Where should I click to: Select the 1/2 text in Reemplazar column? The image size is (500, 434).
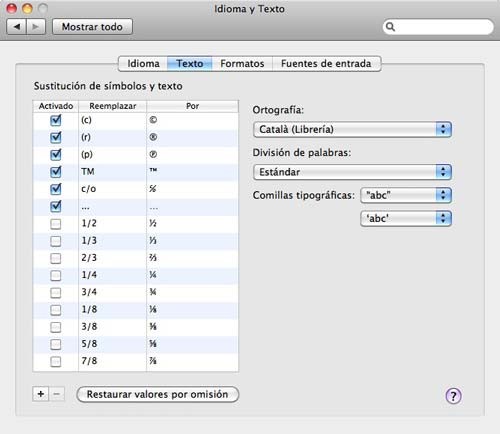[x=89, y=223]
